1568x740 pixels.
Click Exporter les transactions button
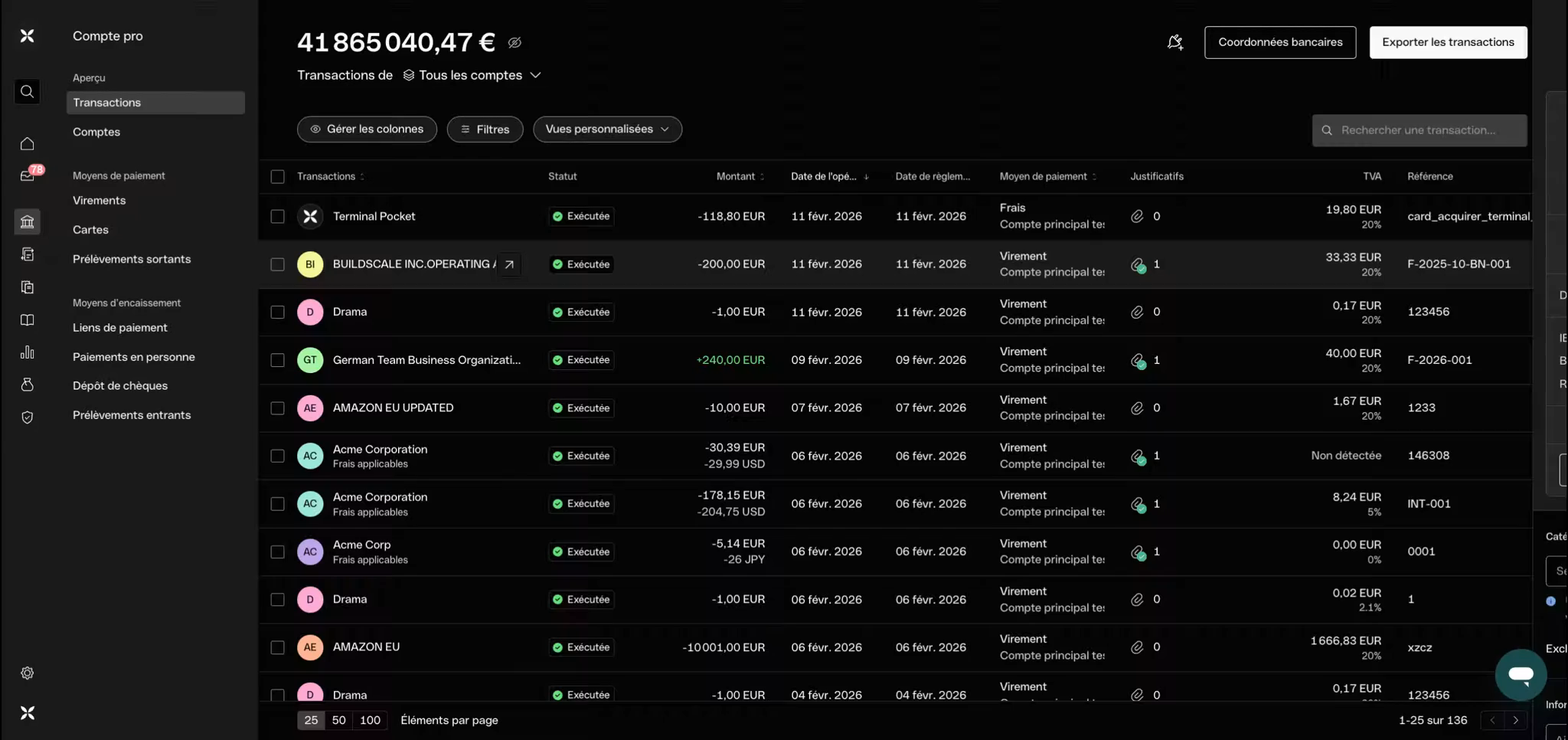[1447, 42]
